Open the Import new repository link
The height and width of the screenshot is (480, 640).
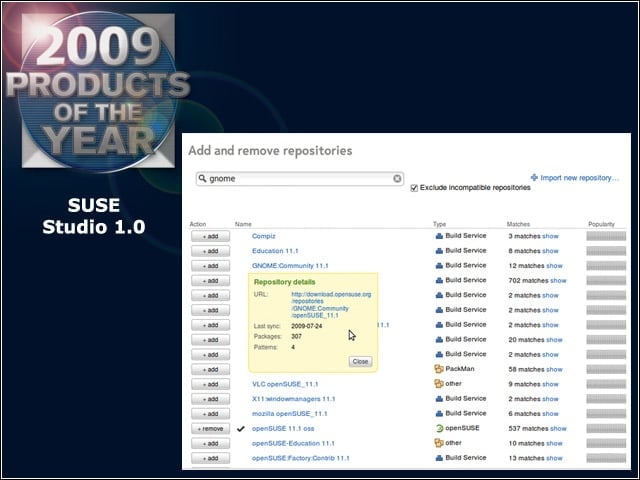coord(579,178)
